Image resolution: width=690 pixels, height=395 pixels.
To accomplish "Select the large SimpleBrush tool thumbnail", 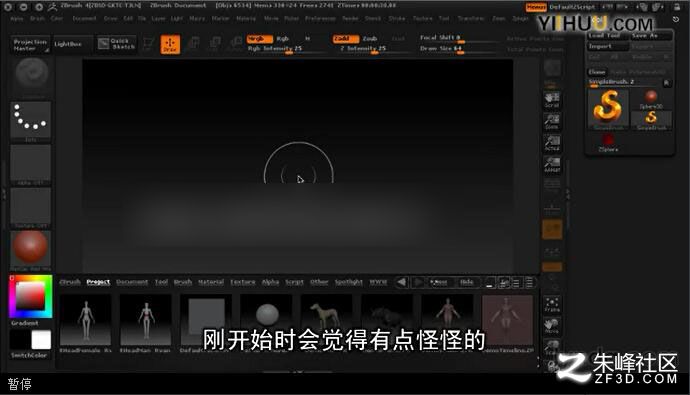I will click(x=609, y=109).
